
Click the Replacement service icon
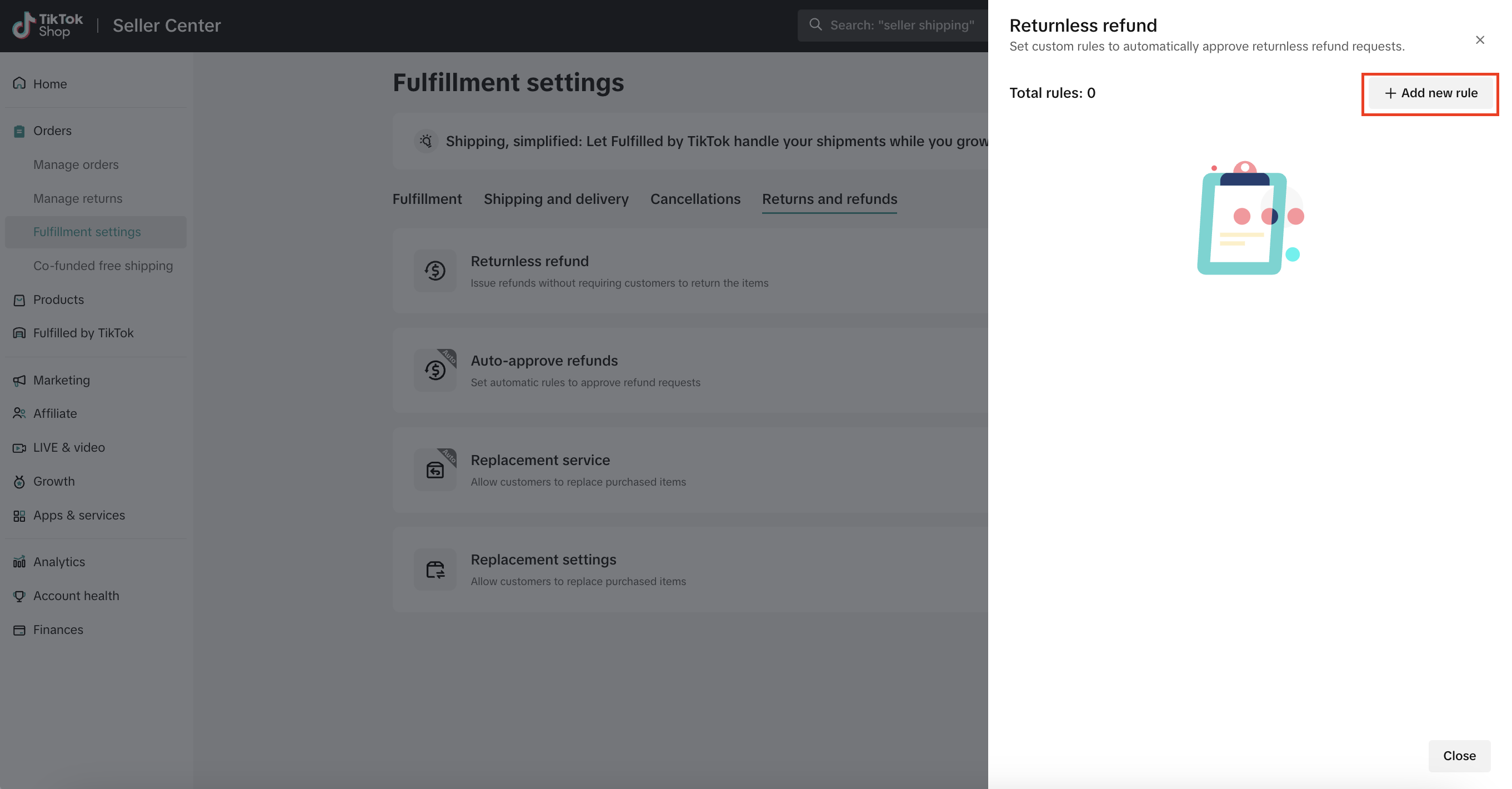coord(435,470)
